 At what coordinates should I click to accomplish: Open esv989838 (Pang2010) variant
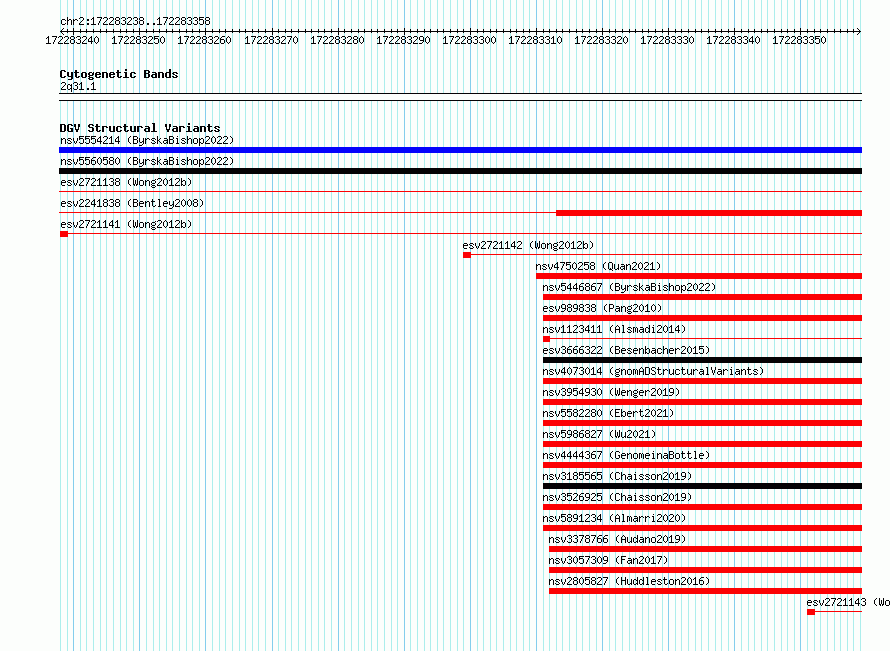point(602,308)
